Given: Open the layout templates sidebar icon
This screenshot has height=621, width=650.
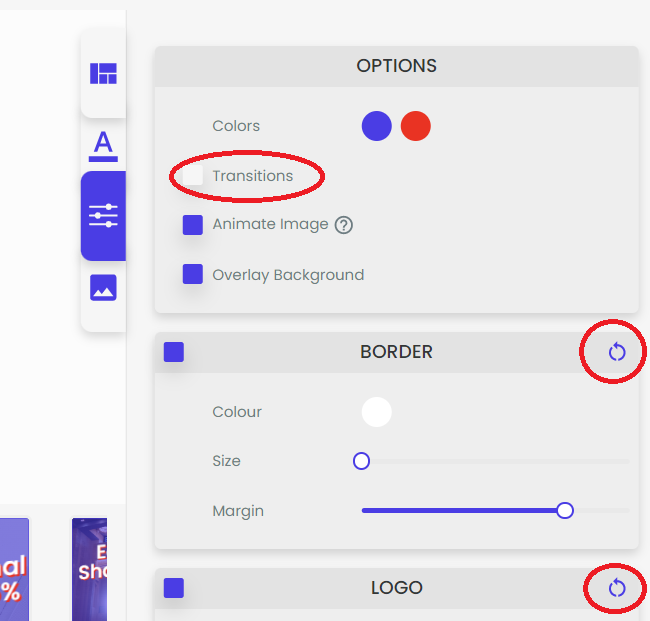Looking at the screenshot, I should coord(103,74).
